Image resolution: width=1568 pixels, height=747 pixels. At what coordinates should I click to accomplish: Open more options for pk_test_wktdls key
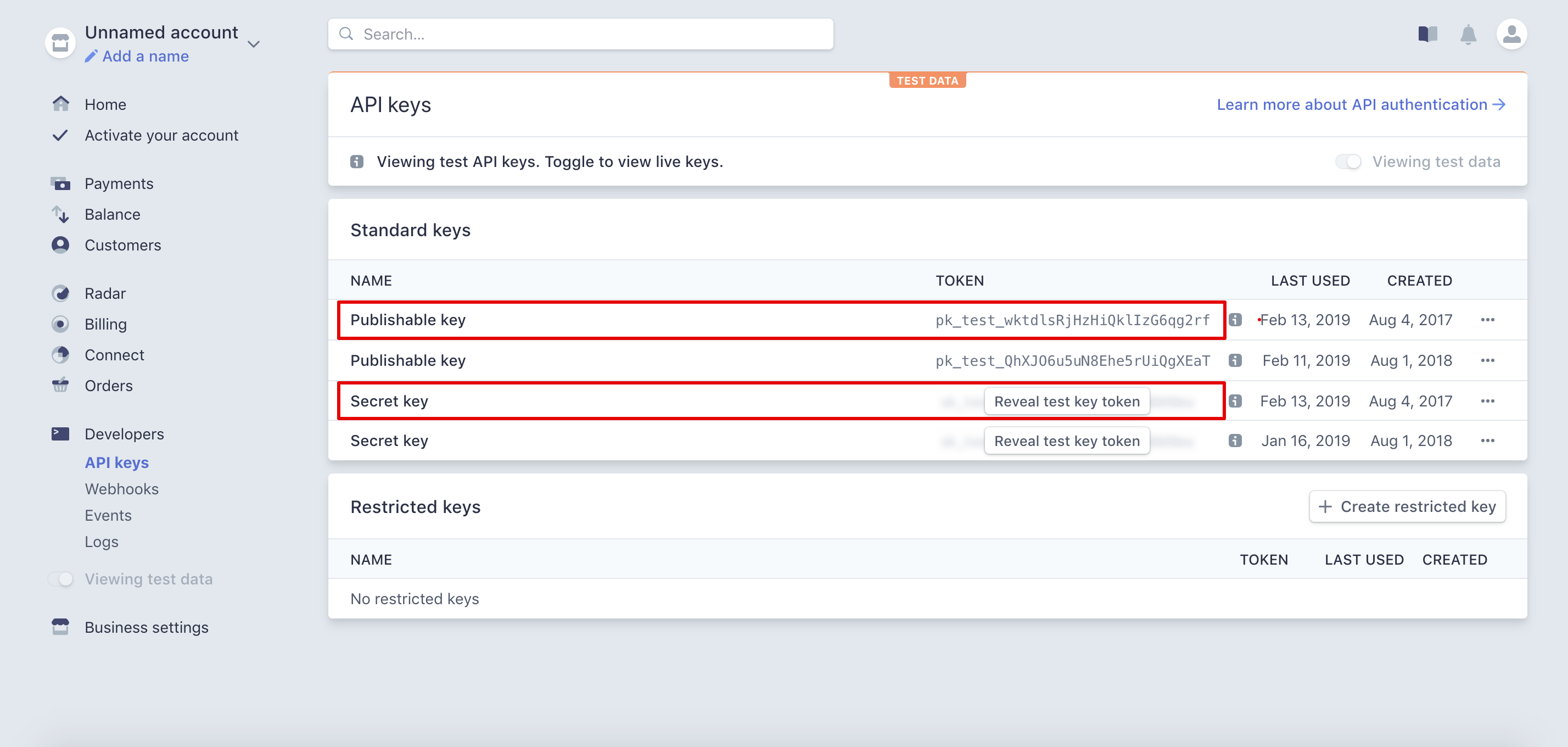[x=1488, y=320]
